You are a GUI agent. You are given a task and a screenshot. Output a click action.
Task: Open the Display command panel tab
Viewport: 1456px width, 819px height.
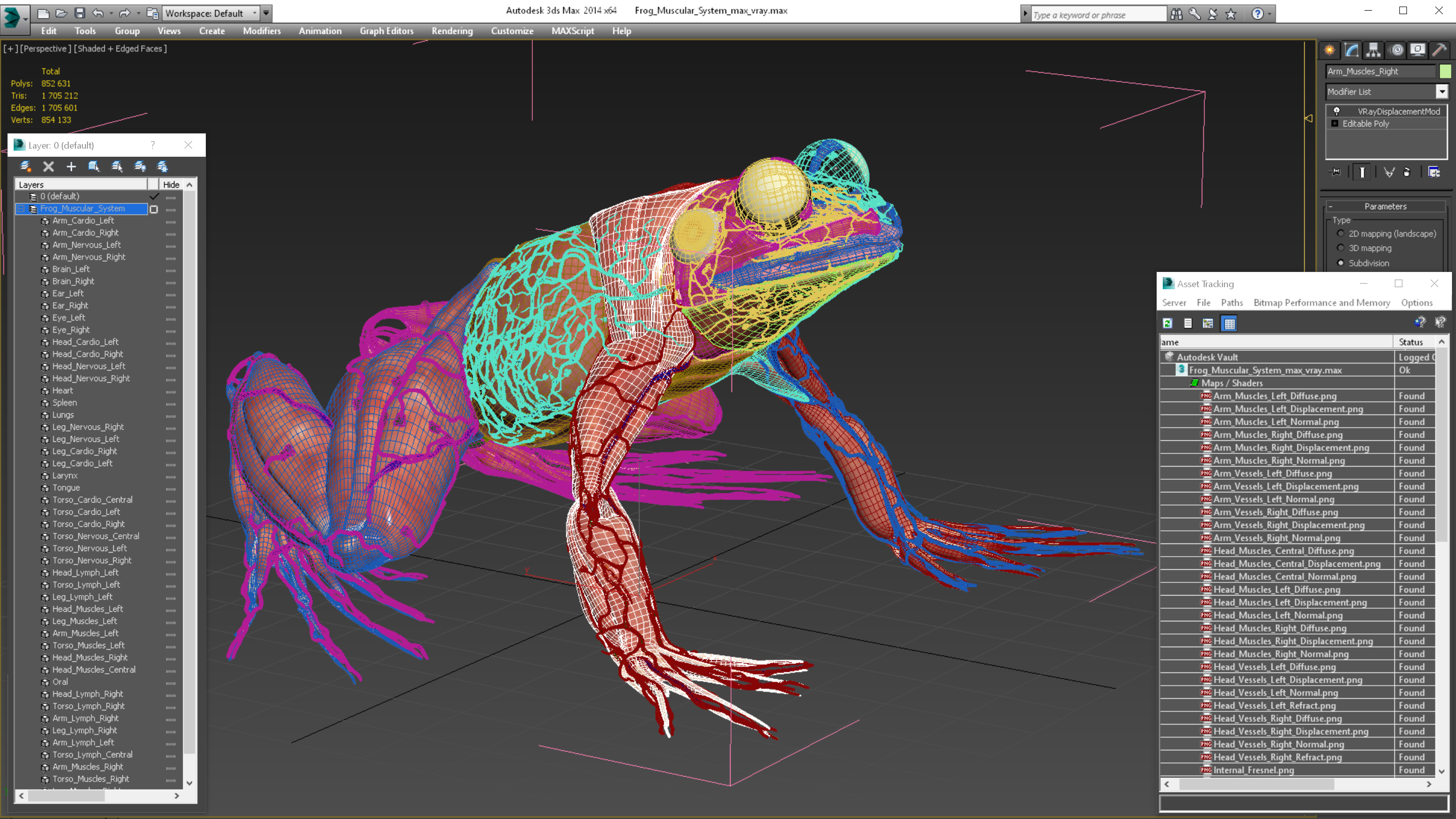pyautogui.click(x=1418, y=51)
